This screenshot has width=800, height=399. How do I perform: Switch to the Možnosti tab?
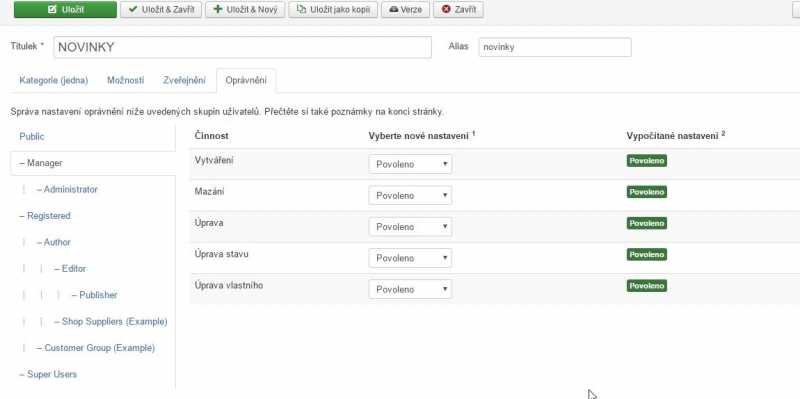126,81
